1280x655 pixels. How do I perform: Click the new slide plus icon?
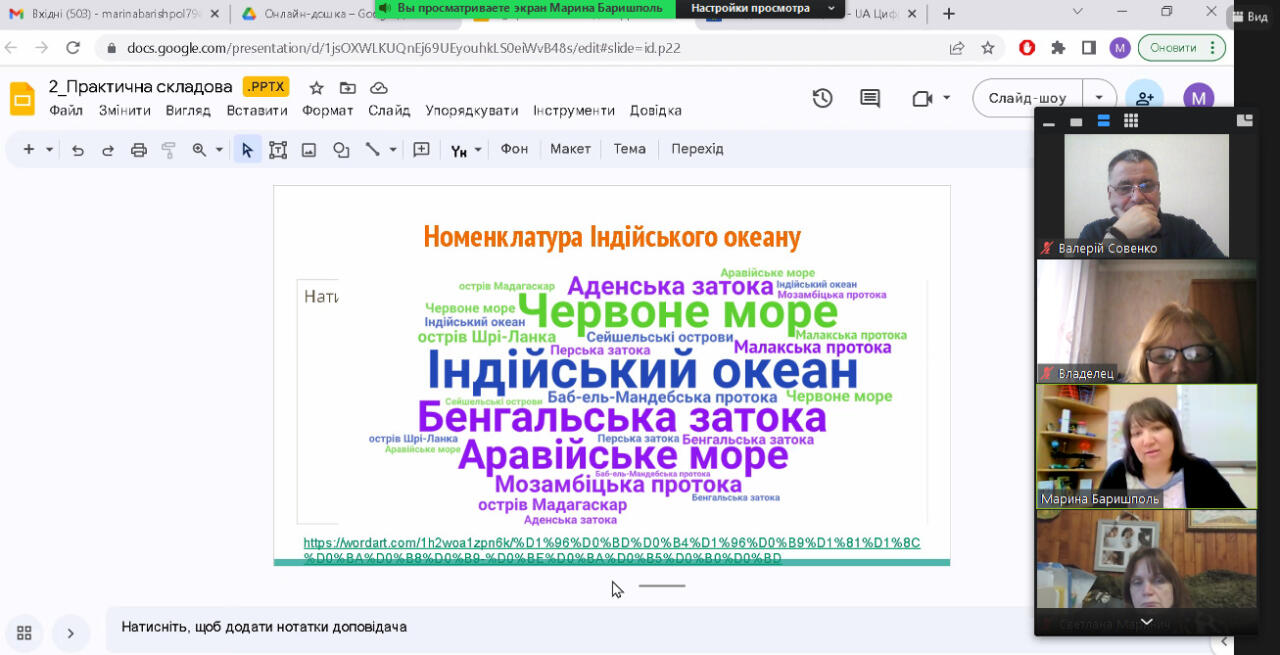pos(28,149)
